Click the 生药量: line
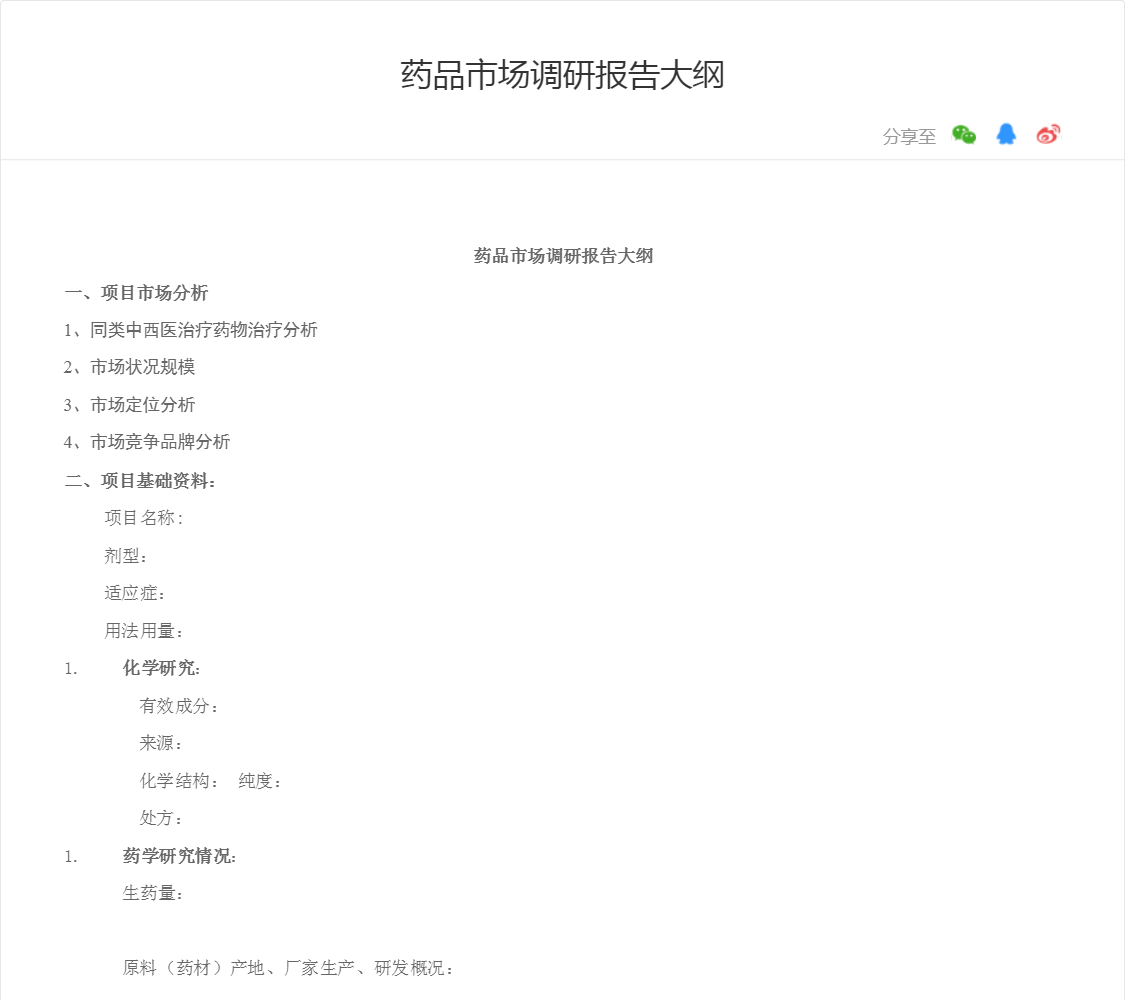The height and width of the screenshot is (1000, 1125). pos(153,893)
